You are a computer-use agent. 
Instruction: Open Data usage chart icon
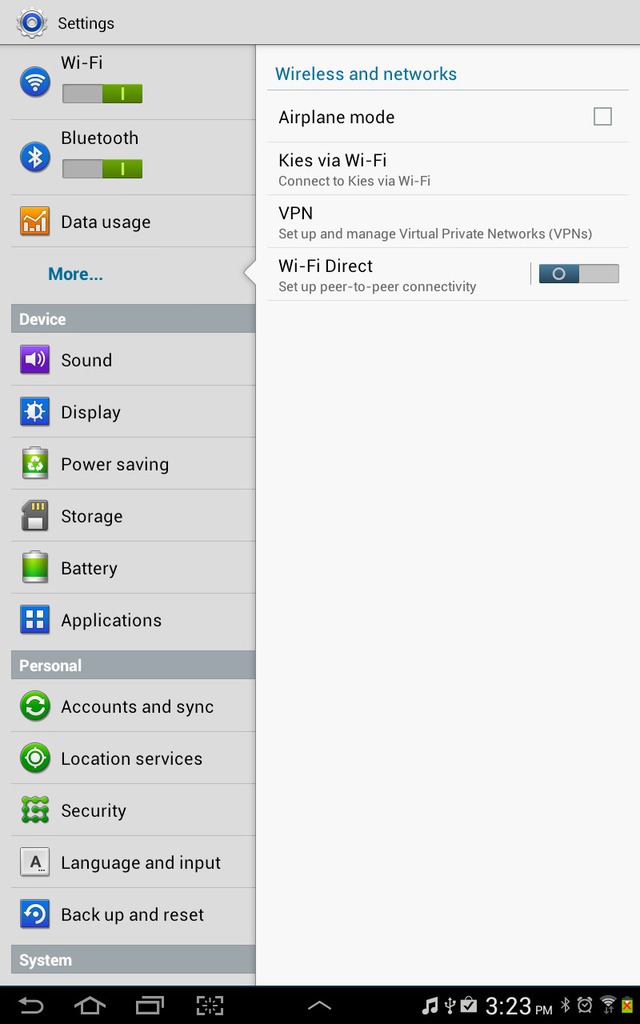[x=35, y=221]
